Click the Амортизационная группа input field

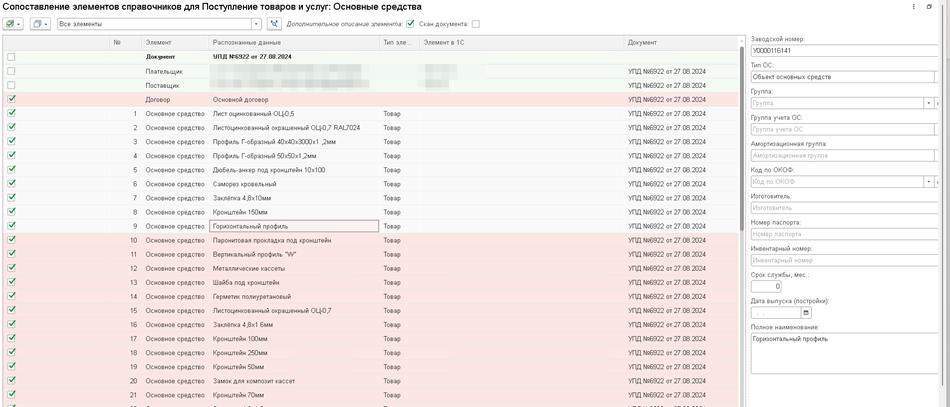[x=842, y=156]
